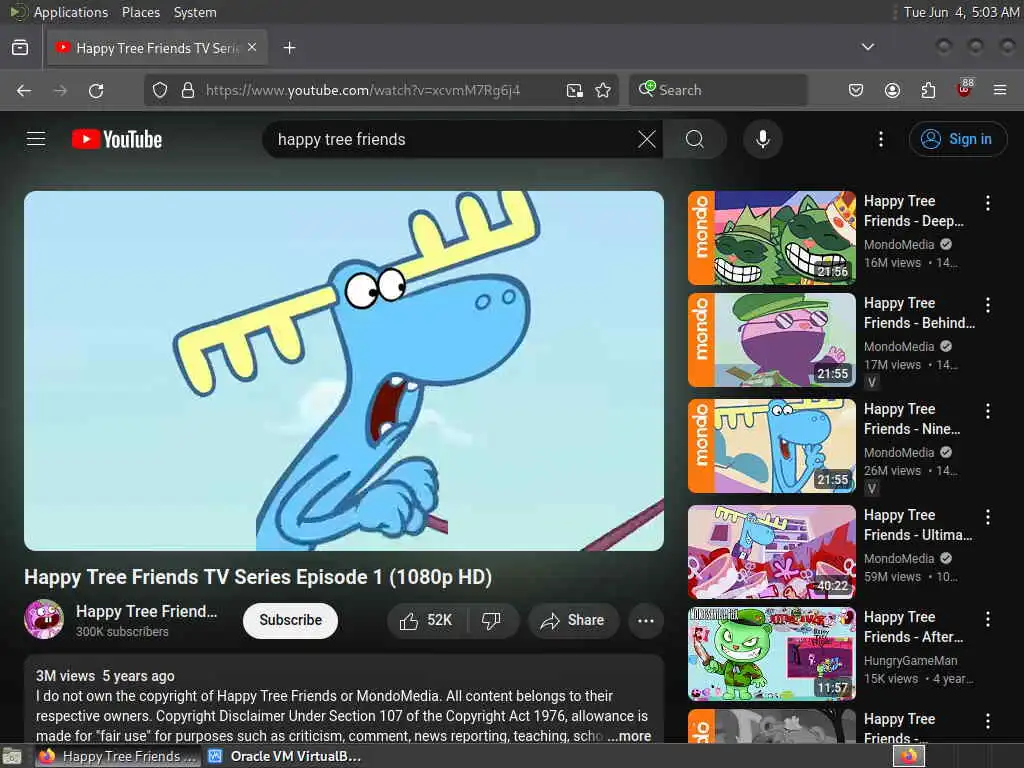Open options for the After... video
Image resolution: width=1024 pixels, height=768 pixels.
987,619
